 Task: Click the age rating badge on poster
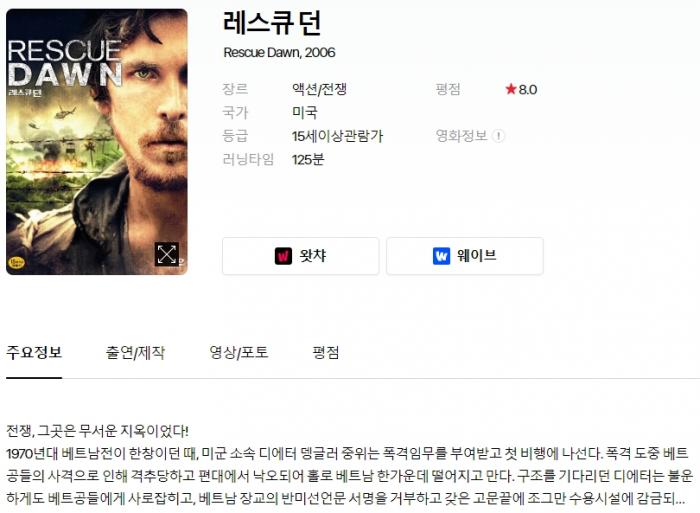click(17, 263)
